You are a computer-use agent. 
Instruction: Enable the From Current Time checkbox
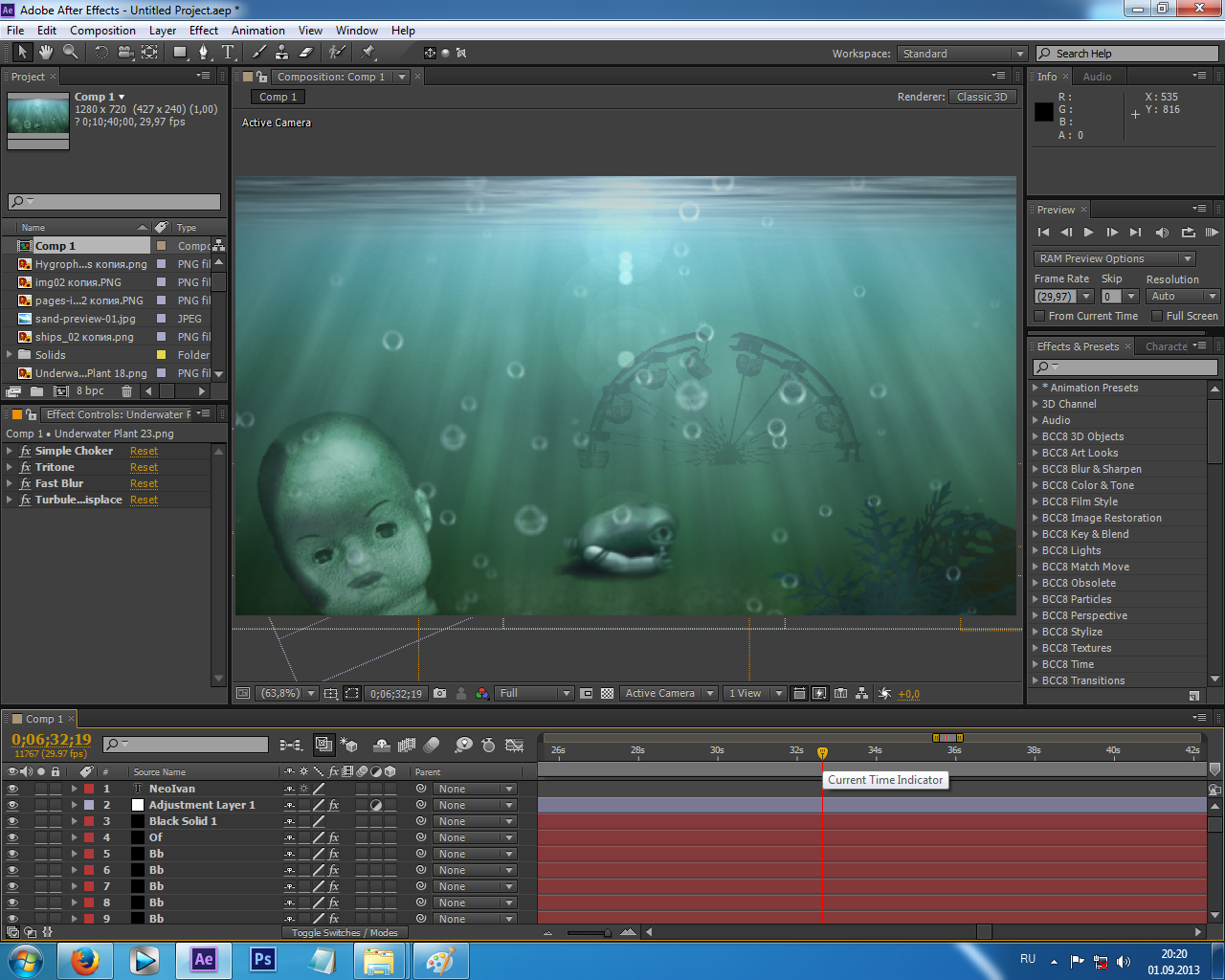[x=1039, y=316]
